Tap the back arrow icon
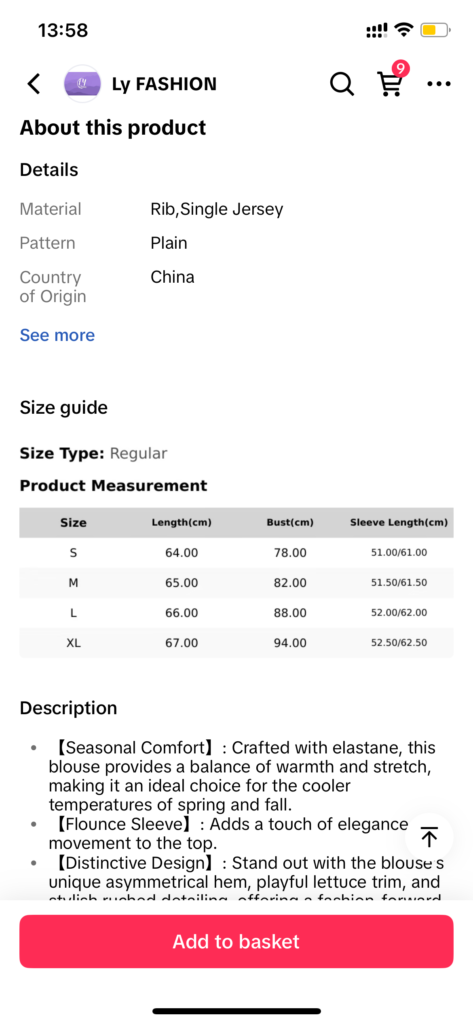Screen dimensions: 473x1024 click(x=34, y=84)
